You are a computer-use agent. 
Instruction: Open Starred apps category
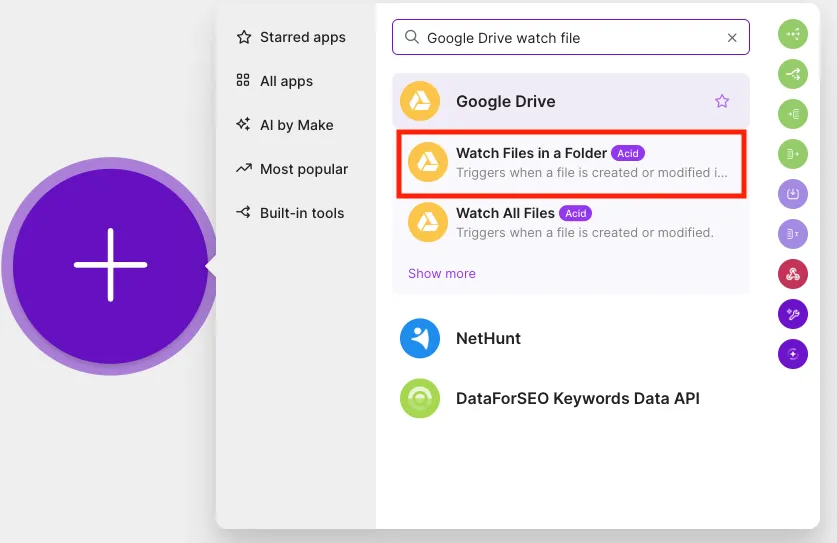click(x=291, y=37)
